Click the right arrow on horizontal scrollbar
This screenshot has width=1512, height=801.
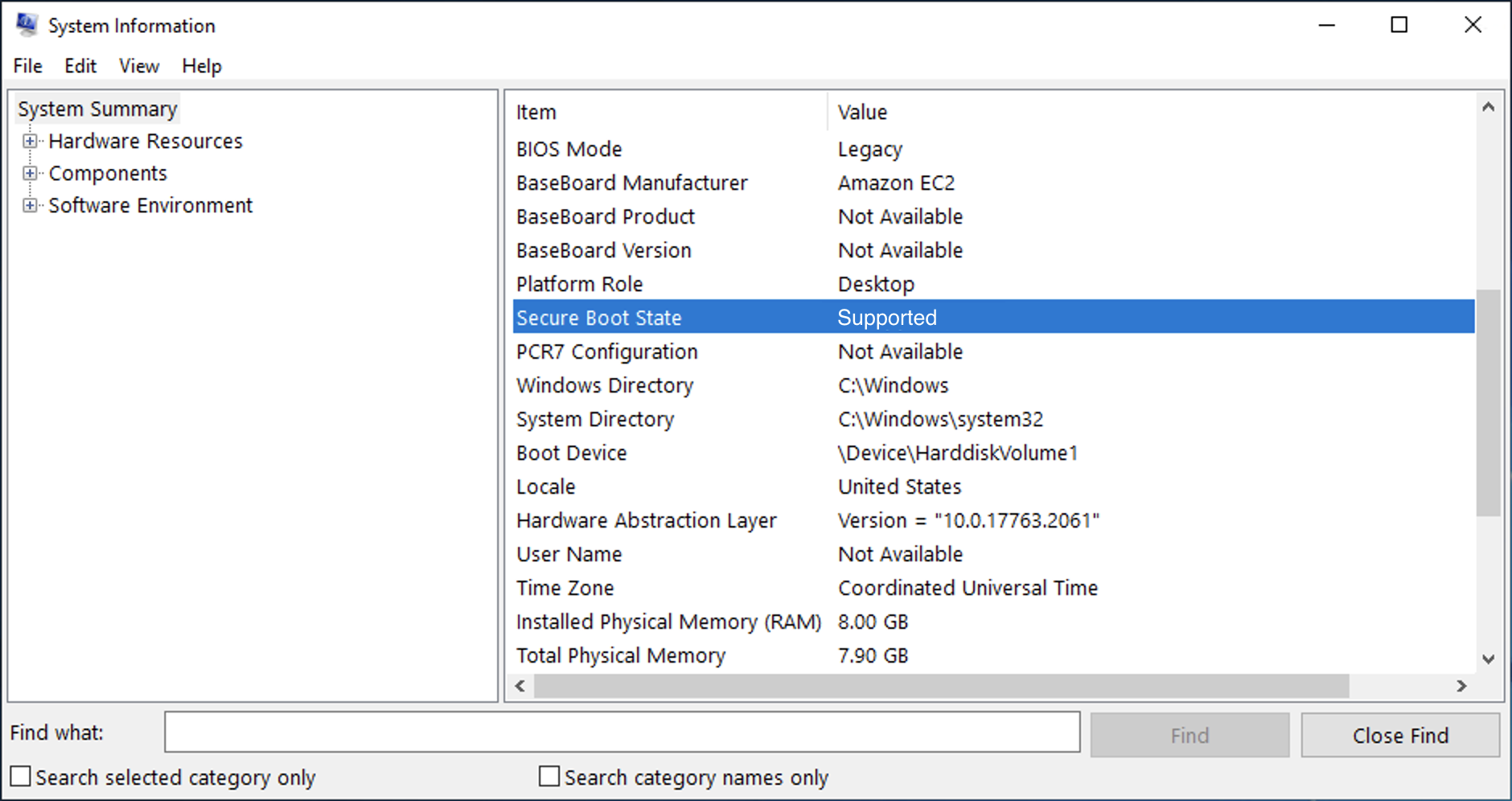coord(1462,687)
